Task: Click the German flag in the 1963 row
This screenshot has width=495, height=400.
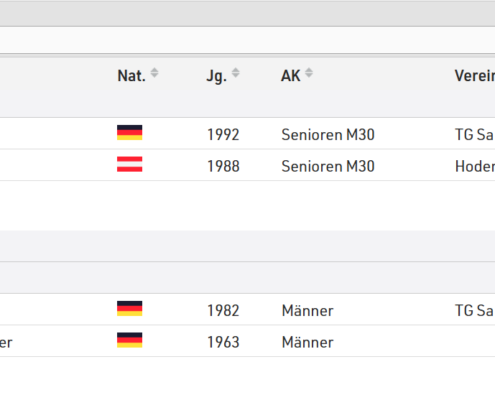Action: (x=130, y=340)
